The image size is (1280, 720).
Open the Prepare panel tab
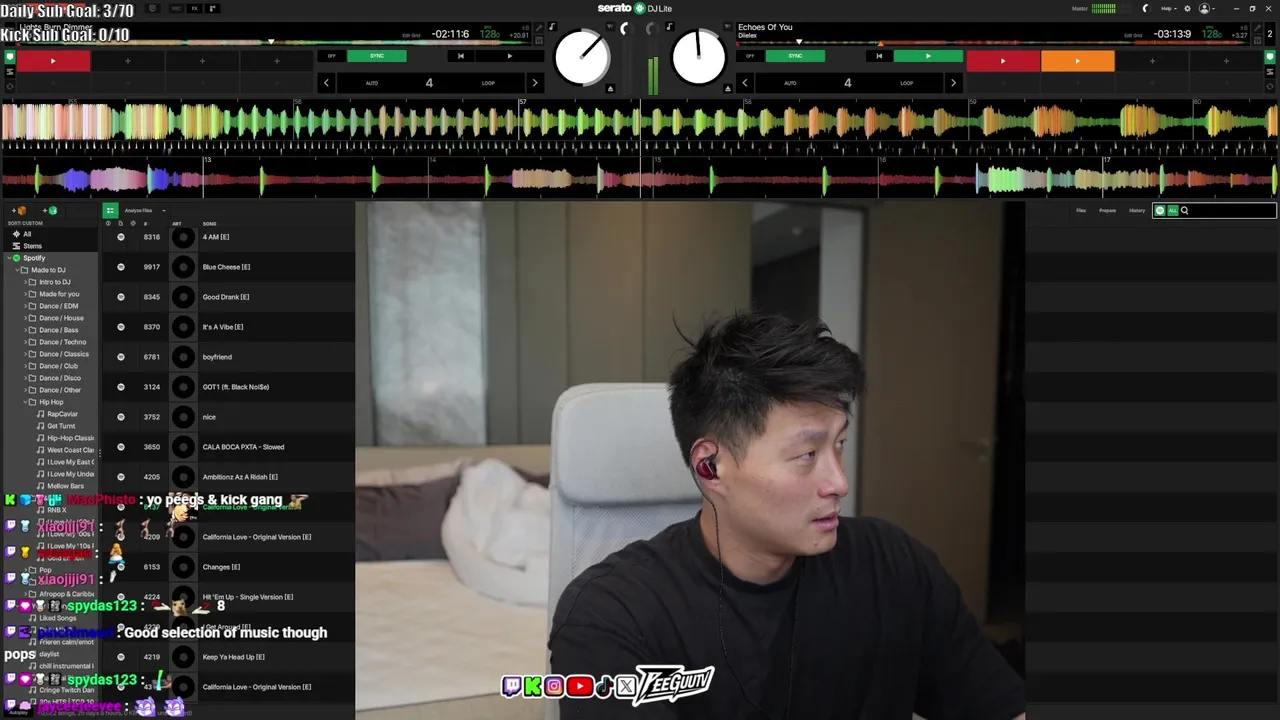point(1108,211)
